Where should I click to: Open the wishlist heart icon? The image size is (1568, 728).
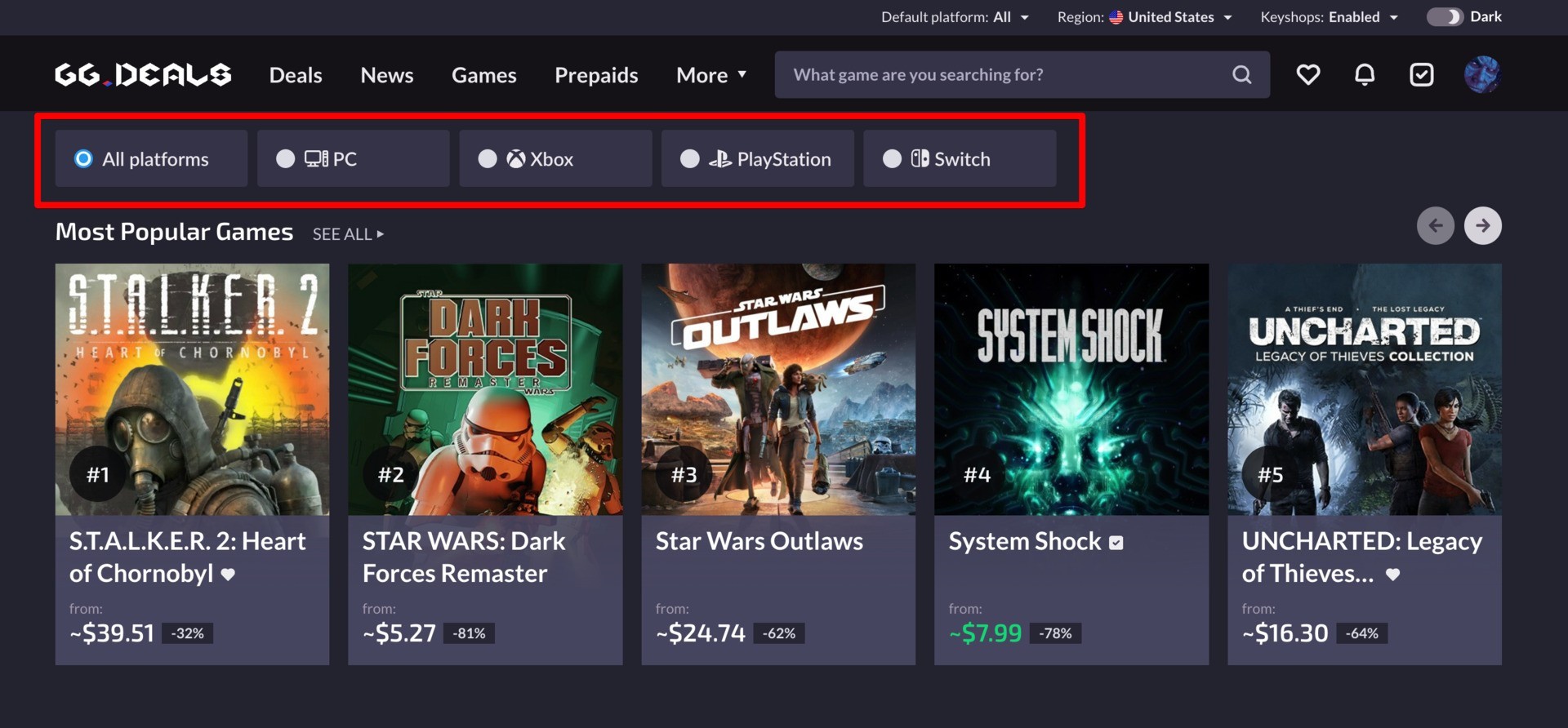pyautogui.click(x=1308, y=75)
